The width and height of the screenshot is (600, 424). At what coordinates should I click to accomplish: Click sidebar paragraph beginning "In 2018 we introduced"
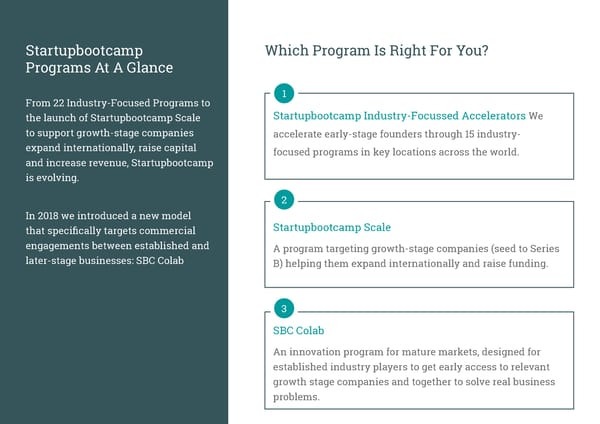(x=116, y=239)
